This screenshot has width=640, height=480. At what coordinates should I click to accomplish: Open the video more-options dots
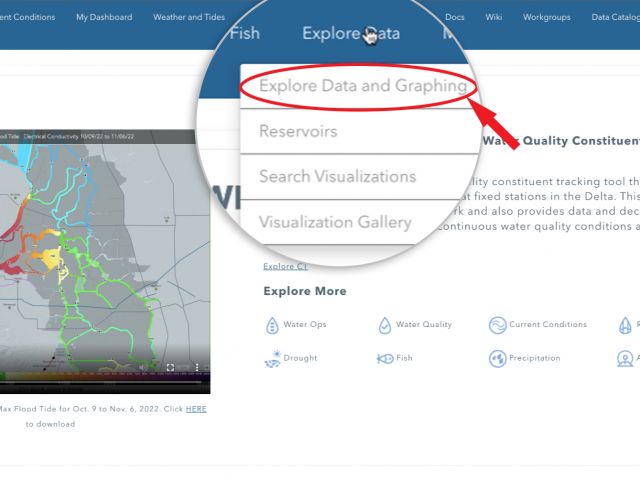197,367
